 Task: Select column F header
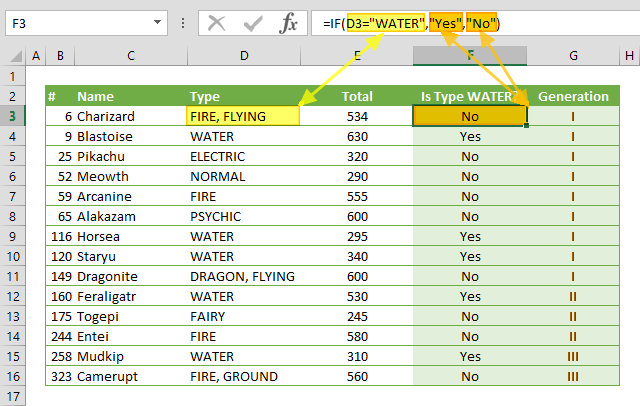click(x=470, y=56)
